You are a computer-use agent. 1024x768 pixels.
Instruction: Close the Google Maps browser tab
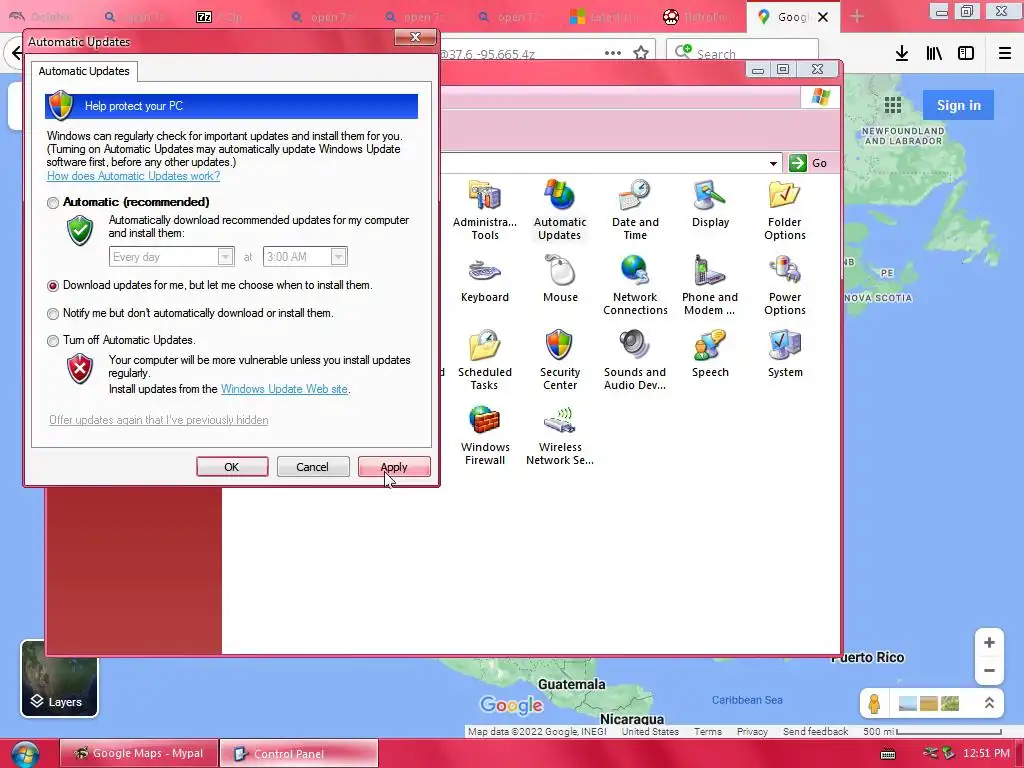coord(824,17)
